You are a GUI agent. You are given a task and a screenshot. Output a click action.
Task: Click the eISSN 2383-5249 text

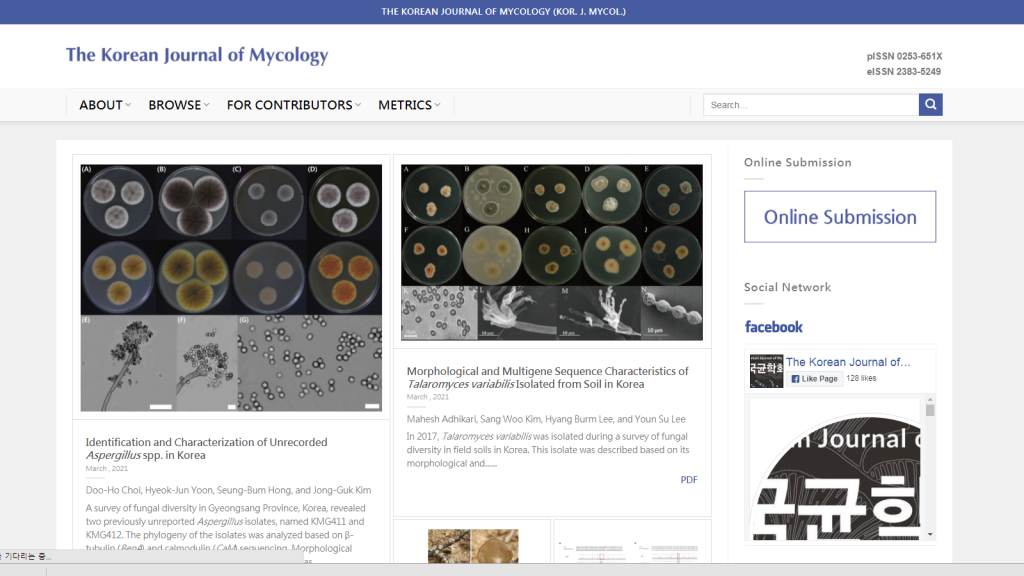coord(904,72)
